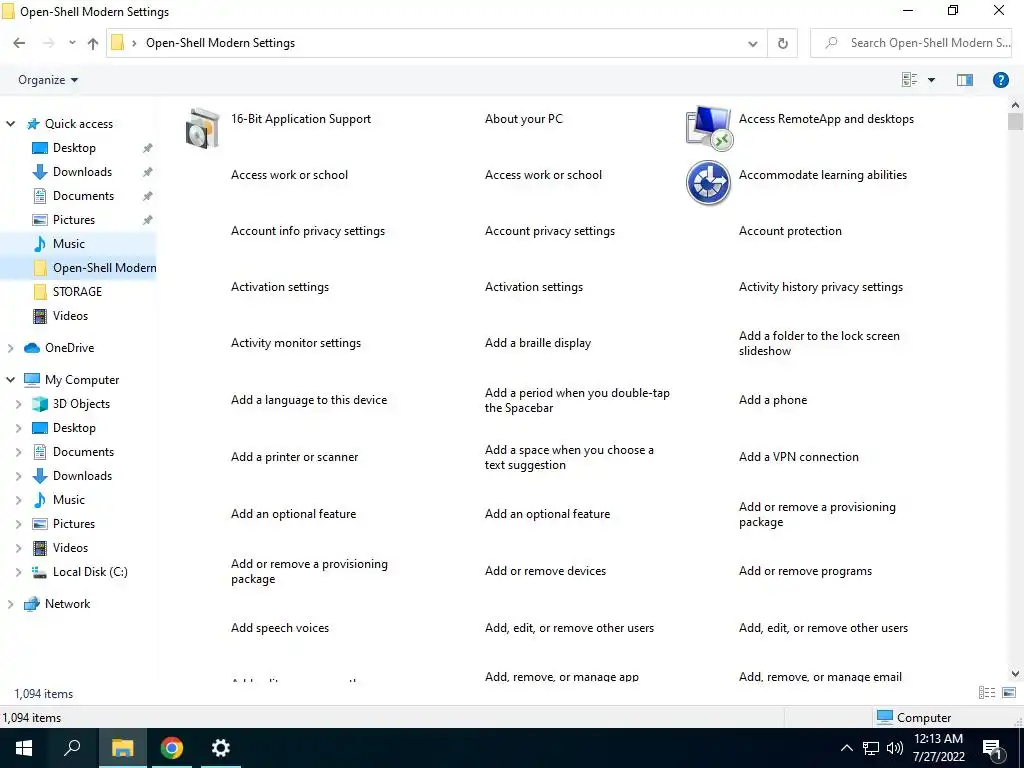The width and height of the screenshot is (1024, 768).
Task: Select Videos under Quick access
Action: (70, 316)
